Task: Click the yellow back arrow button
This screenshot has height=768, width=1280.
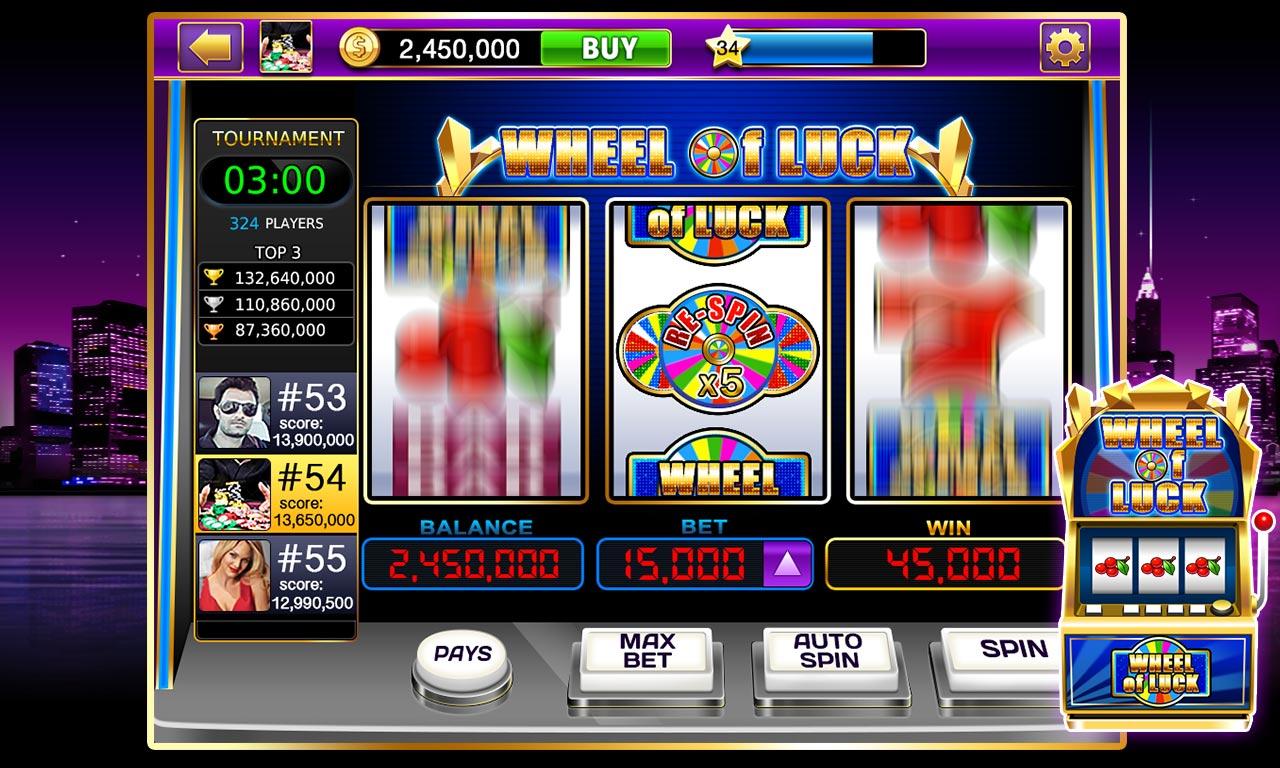Action: 210,47
